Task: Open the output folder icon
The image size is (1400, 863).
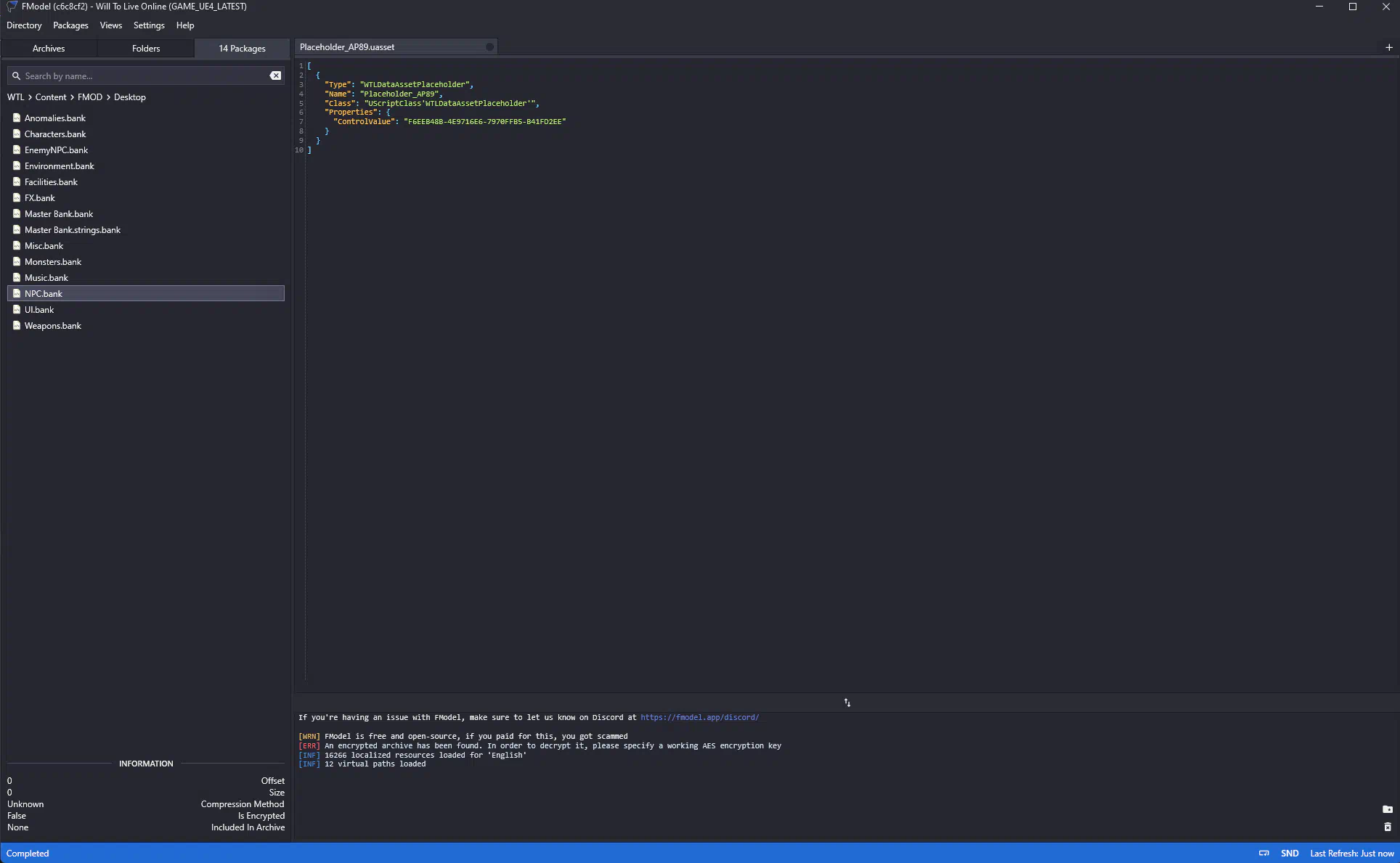Action: 1387,809
